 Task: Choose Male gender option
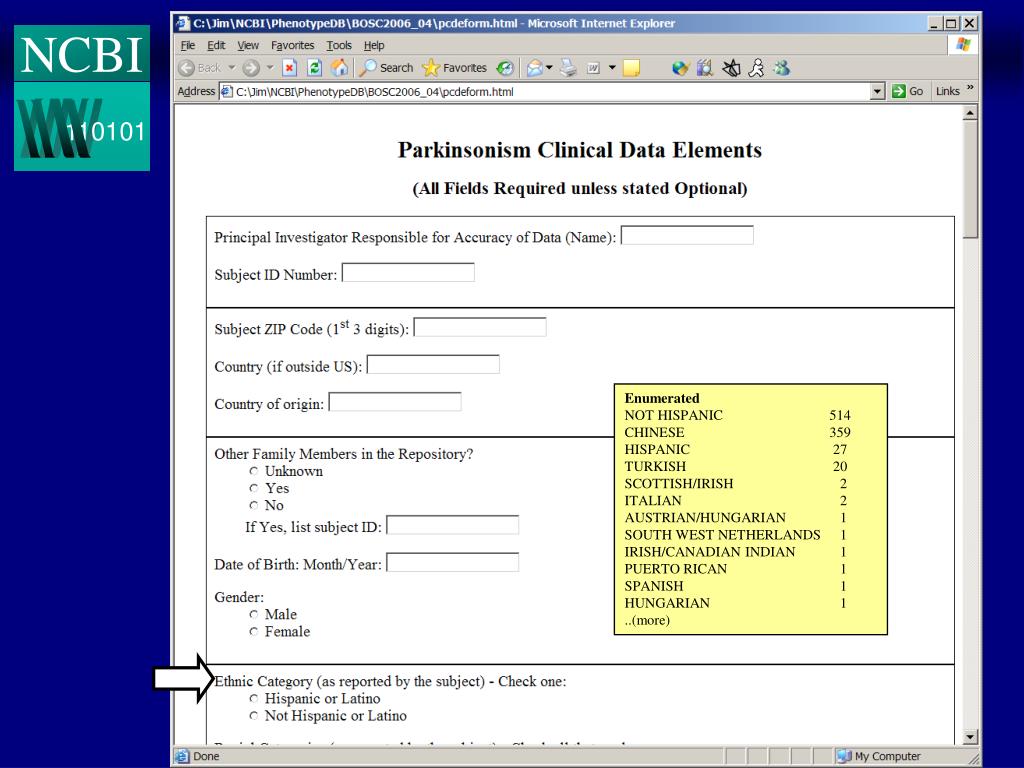pos(253,614)
